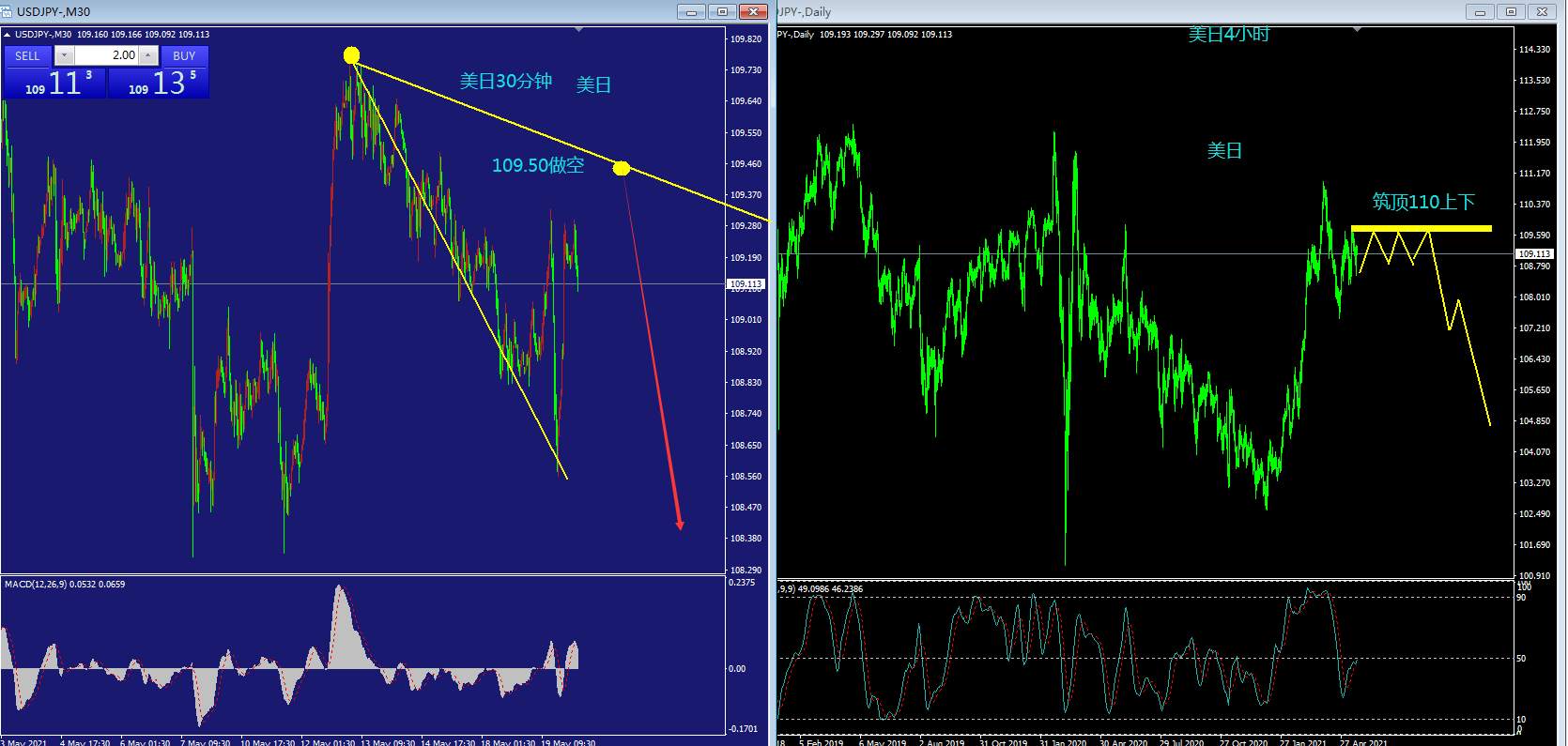1568x746 pixels.
Task: Restore the Daily chart window
Action: [x=1511, y=12]
